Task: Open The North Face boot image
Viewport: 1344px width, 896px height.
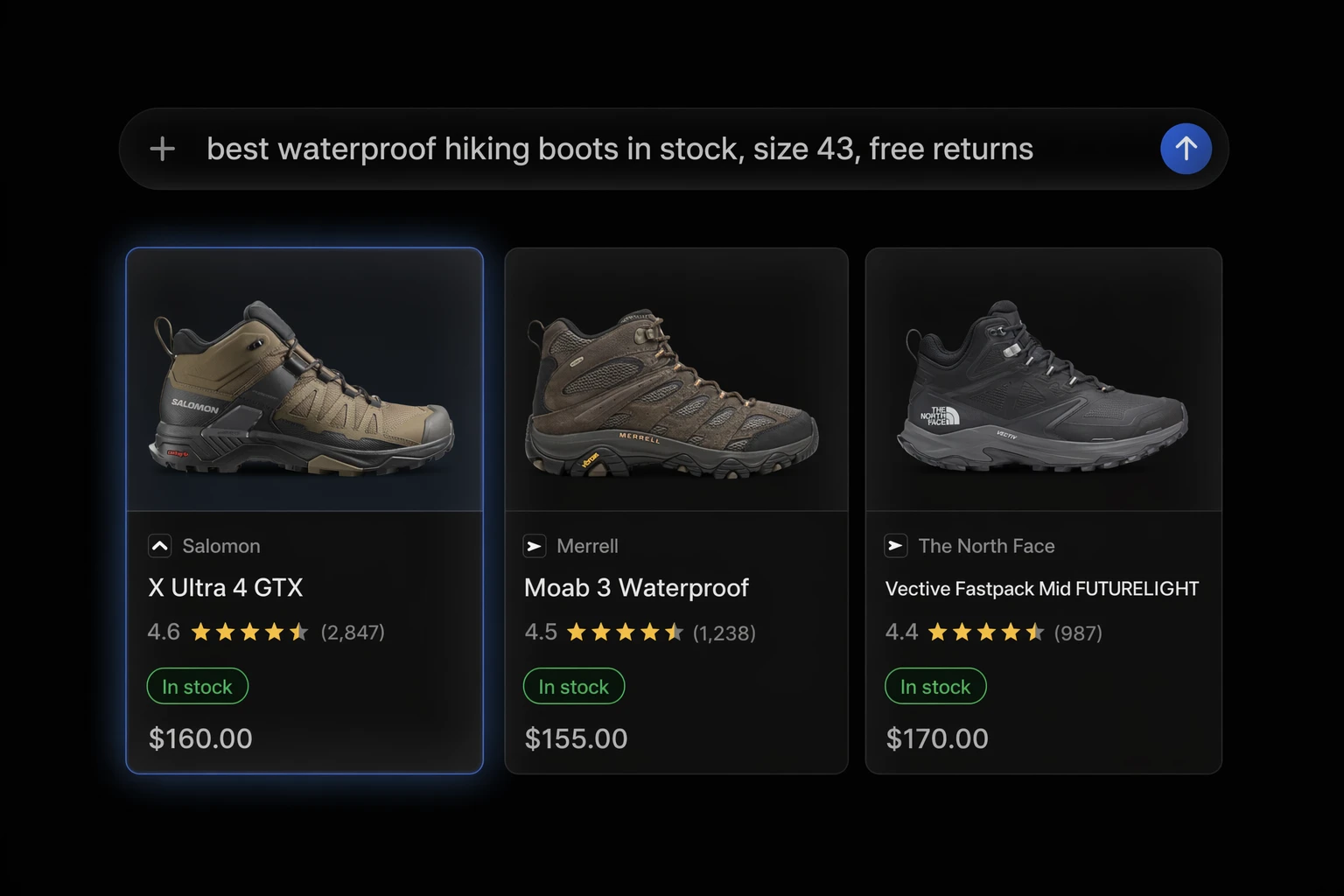Action: pos(1043,380)
